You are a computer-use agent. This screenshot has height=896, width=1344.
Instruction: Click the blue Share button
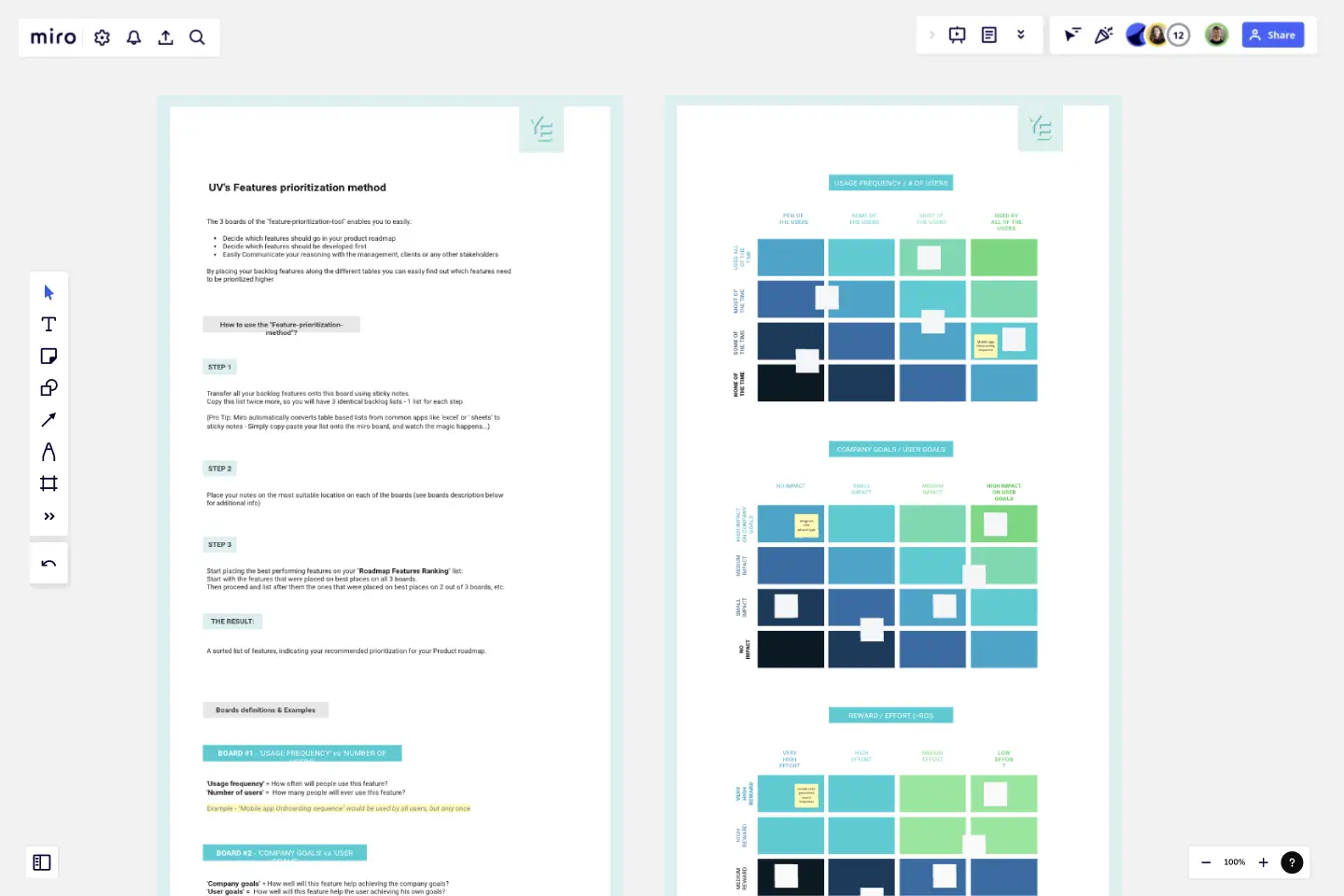click(x=1272, y=35)
